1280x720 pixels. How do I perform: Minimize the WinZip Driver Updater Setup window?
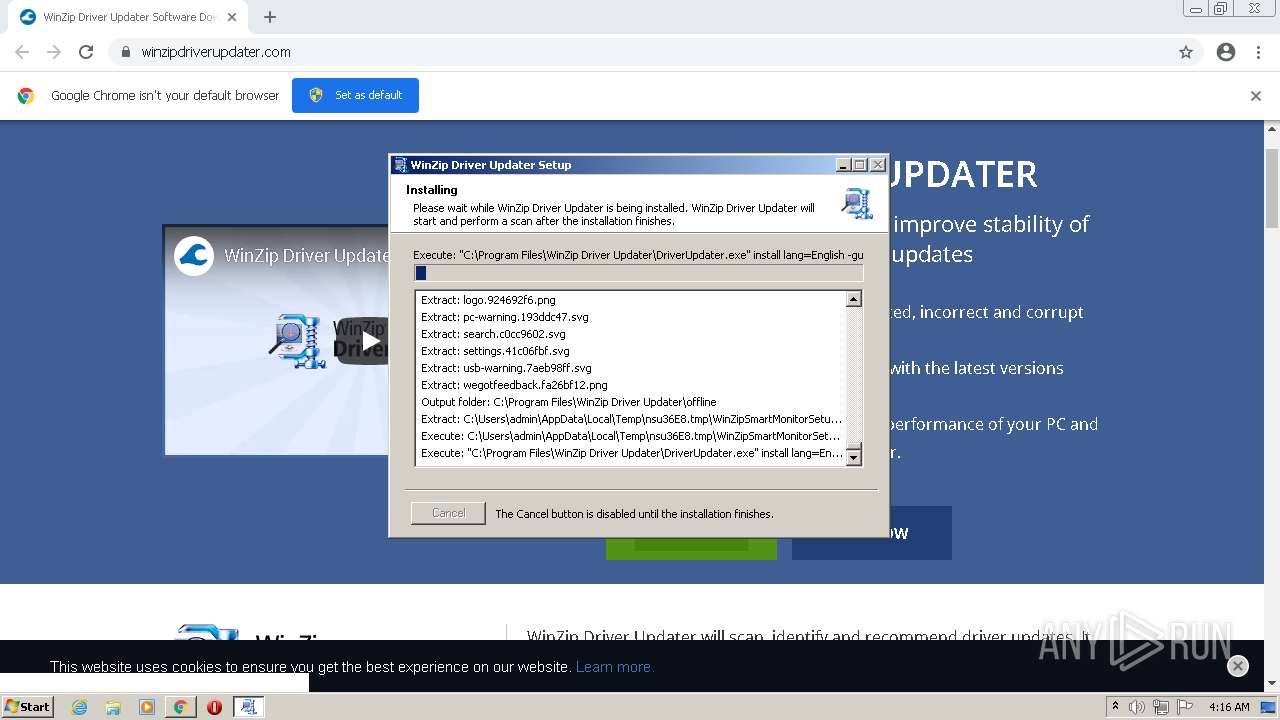coord(843,165)
